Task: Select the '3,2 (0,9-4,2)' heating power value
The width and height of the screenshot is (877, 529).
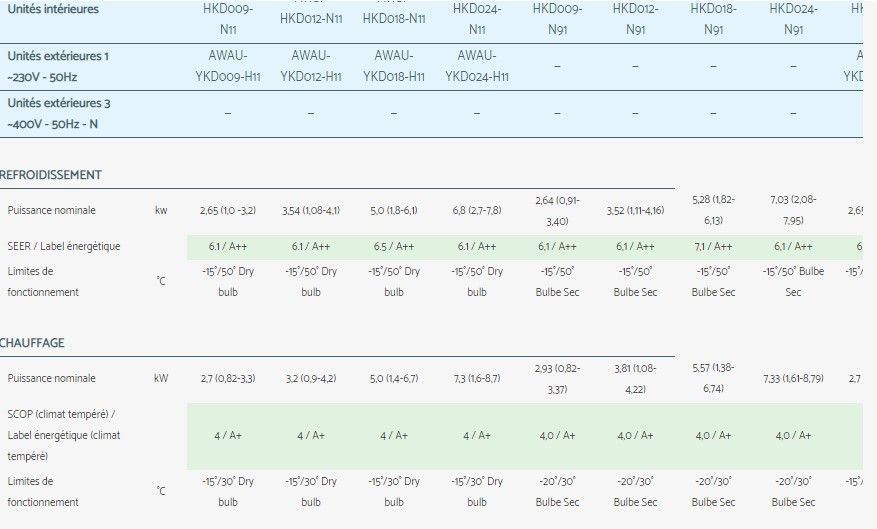Action: tap(311, 379)
